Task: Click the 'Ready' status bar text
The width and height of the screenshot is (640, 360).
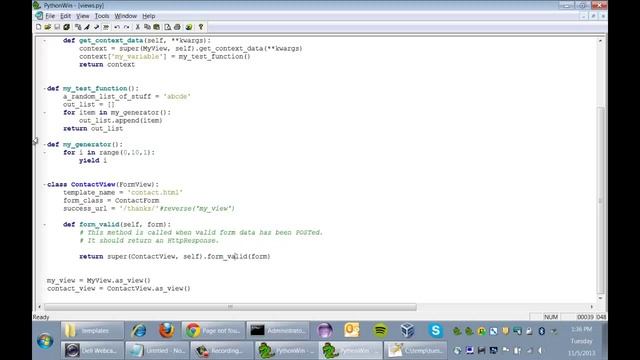Action: tap(41, 317)
